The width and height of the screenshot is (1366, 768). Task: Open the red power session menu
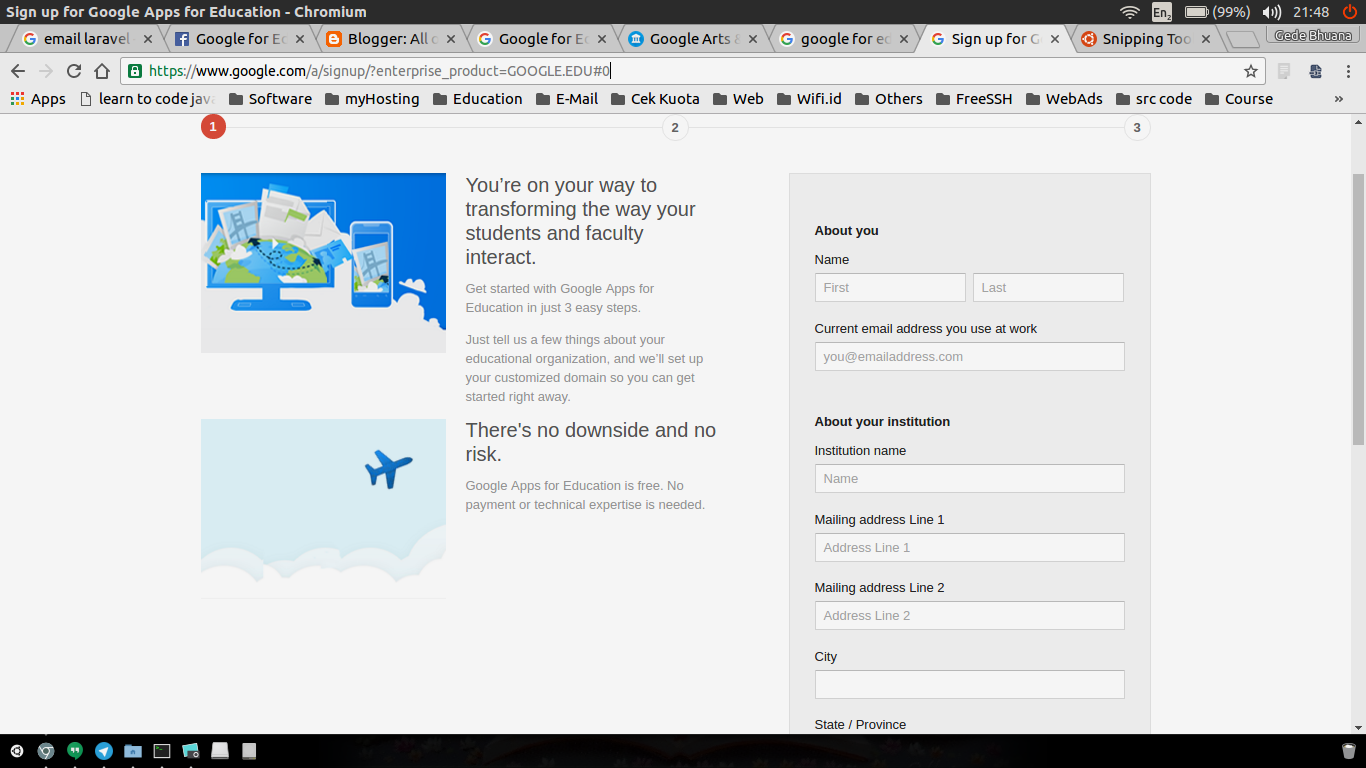[1349, 12]
